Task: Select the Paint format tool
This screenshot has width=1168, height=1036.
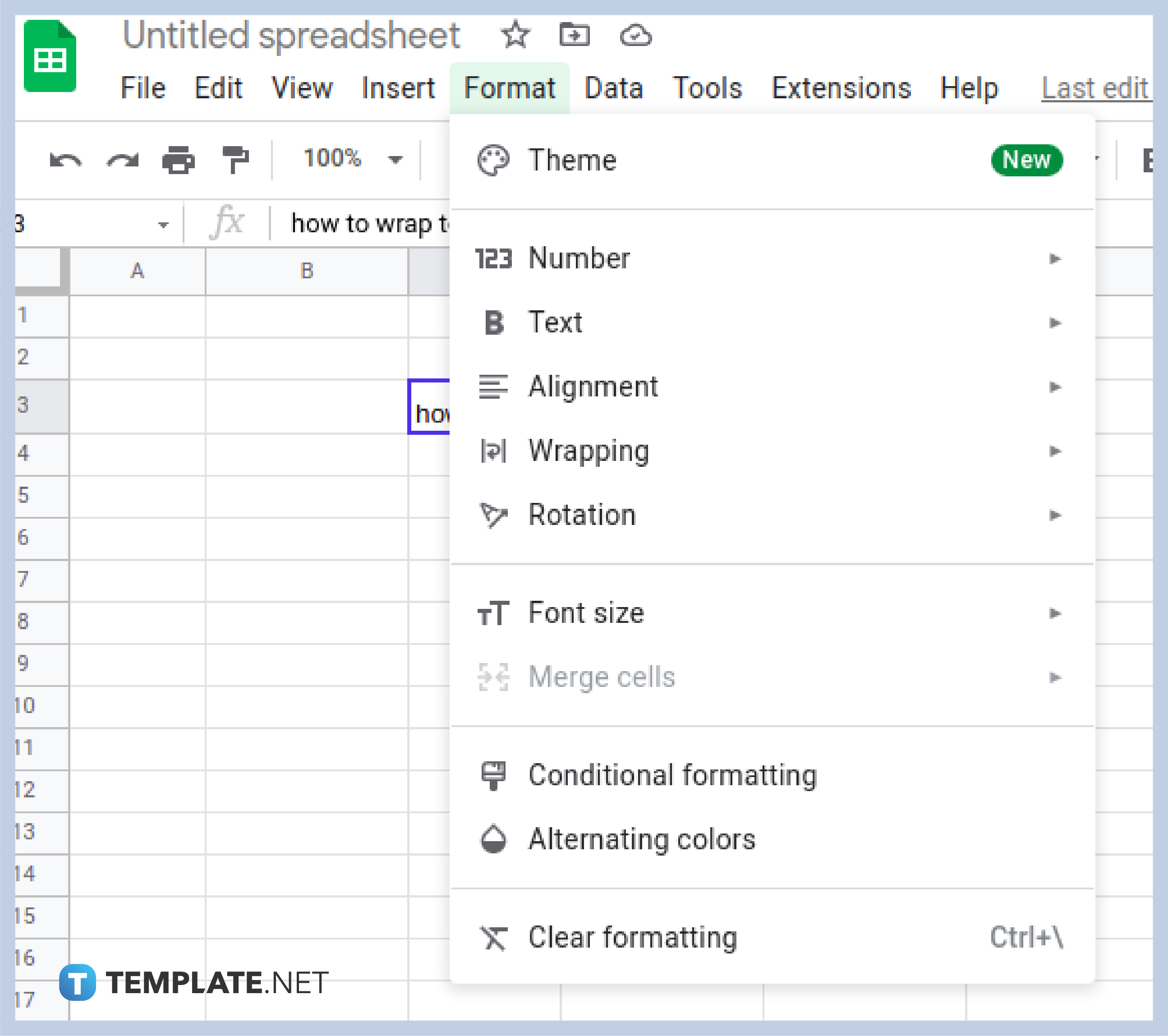Action: 235,160
